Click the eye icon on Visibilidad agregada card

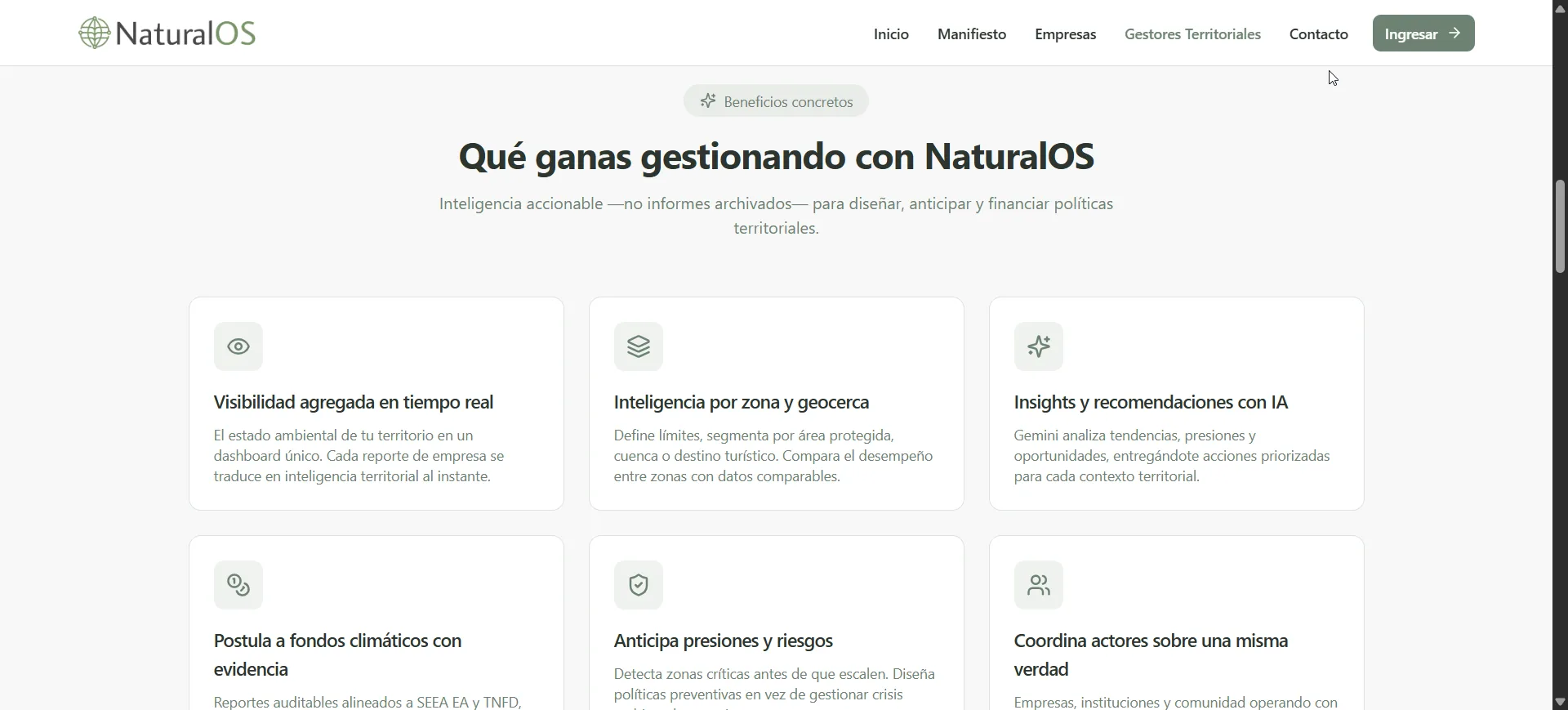[238, 347]
